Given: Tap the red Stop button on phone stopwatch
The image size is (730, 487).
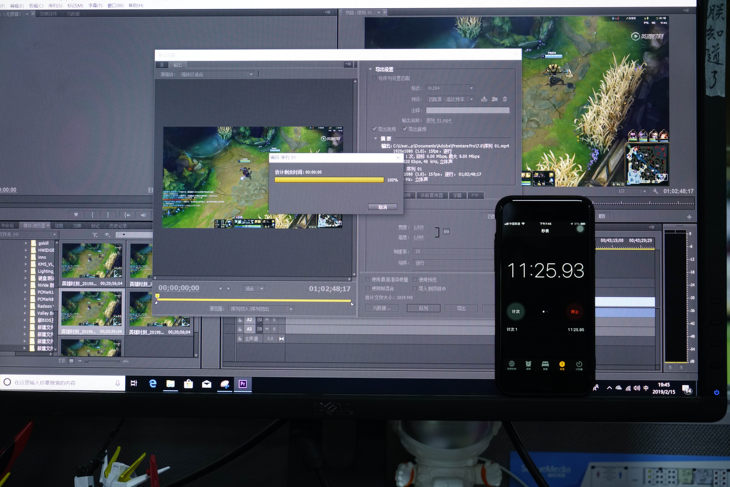Looking at the screenshot, I should [x=575, y=311].
